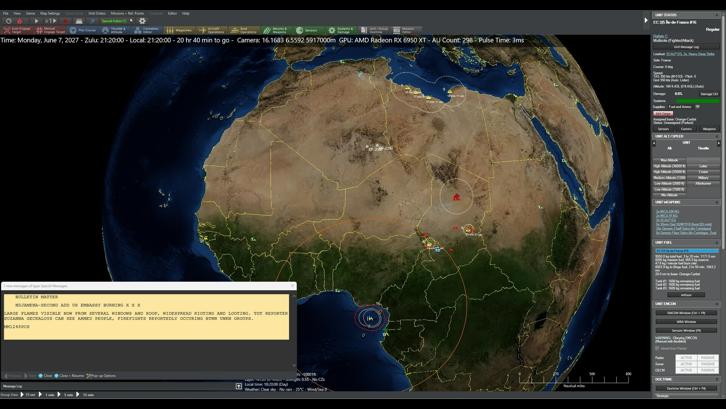Open the View menu
The width and height of the screenshot is (726, 409).
[17, 13]
